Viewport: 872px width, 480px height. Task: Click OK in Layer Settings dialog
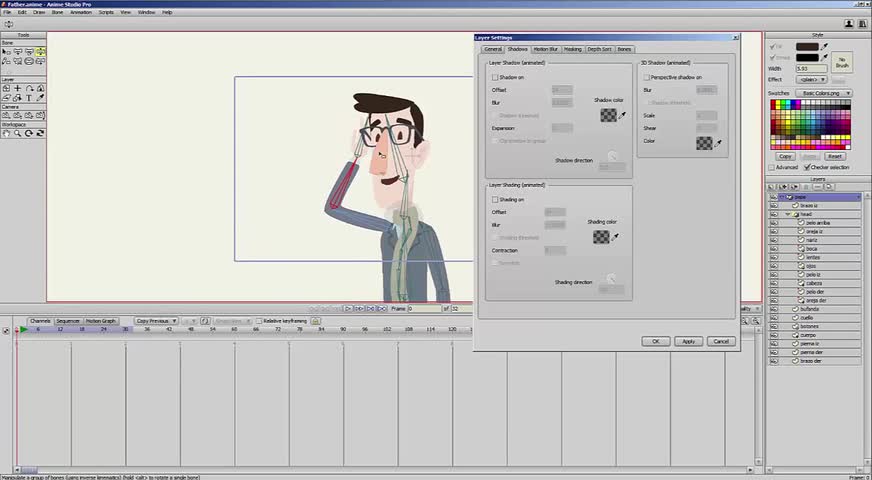coord(656,342)
